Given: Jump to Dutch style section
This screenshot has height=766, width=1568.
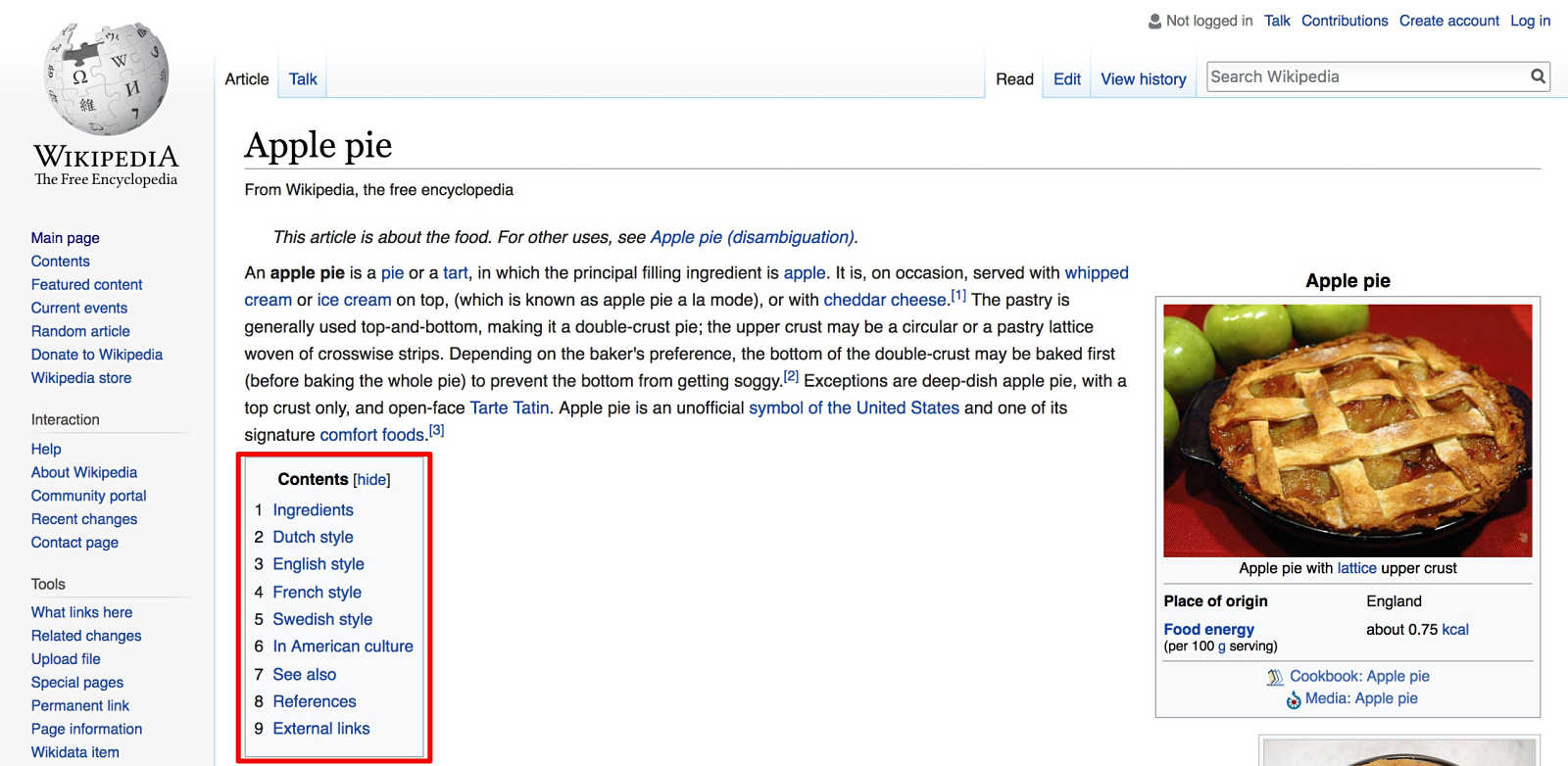Looking at the screenshot, I should (313, 538).
